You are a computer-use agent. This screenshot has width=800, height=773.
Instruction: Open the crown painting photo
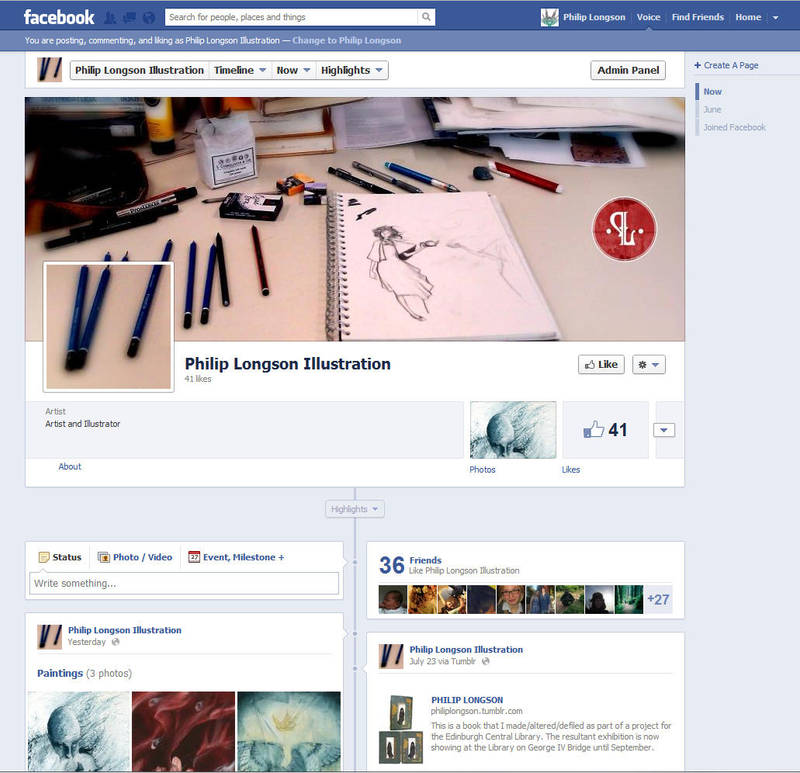289,731
